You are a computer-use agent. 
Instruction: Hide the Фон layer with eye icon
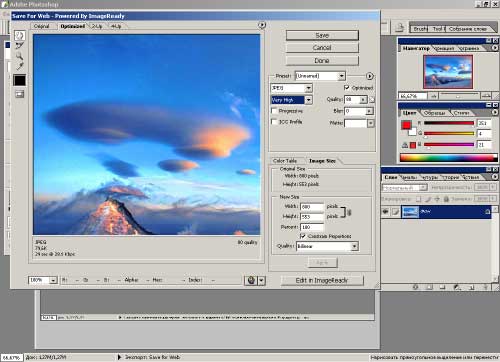point(386,212)
